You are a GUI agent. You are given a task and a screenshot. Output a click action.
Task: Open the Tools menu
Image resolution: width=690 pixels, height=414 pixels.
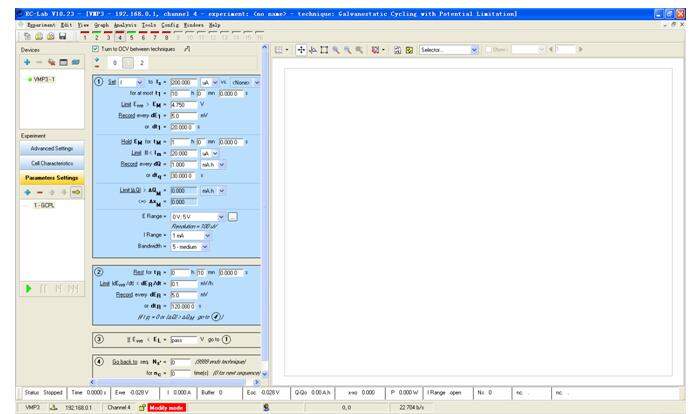(x=149, y=25)
